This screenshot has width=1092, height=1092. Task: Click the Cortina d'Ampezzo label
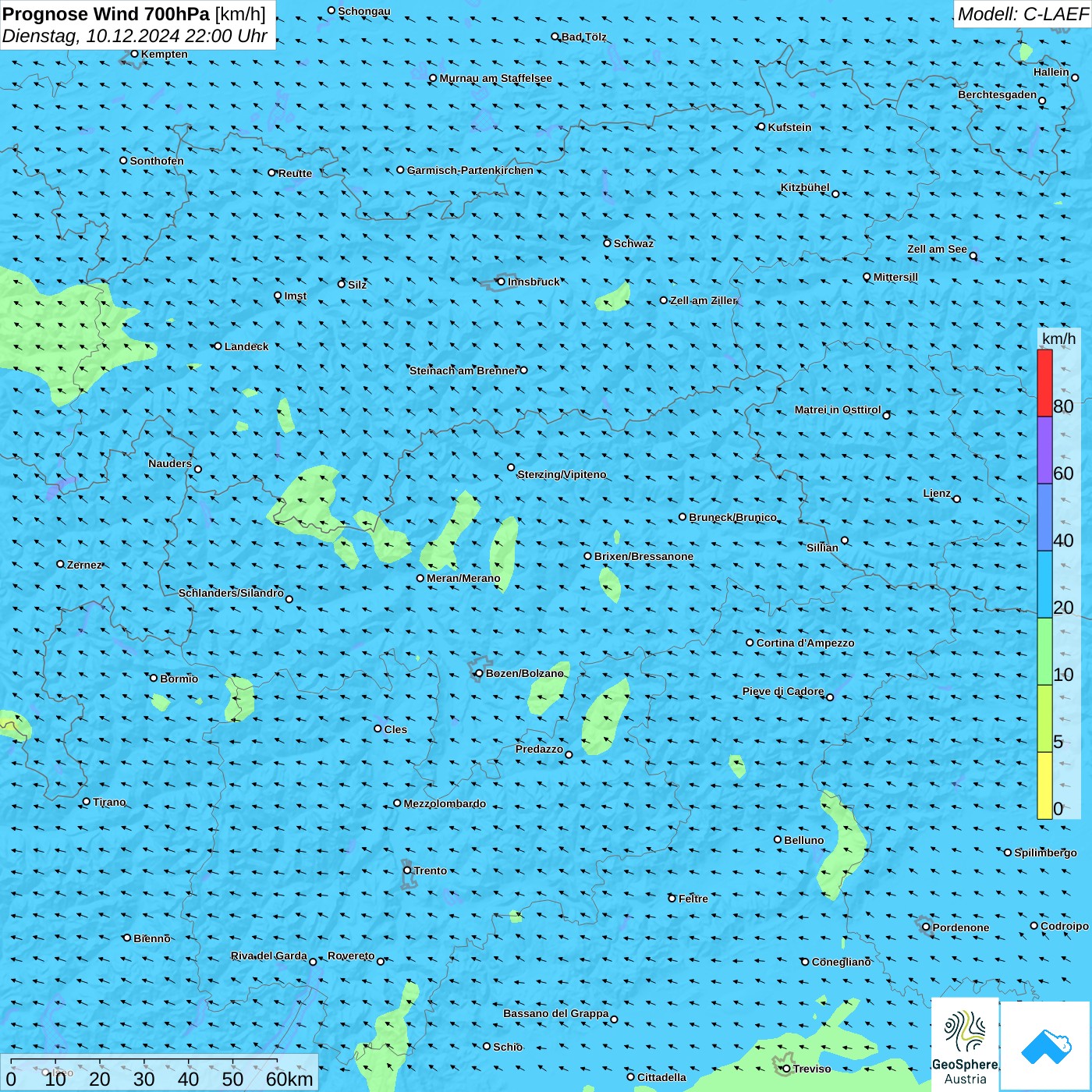(805, 643)
